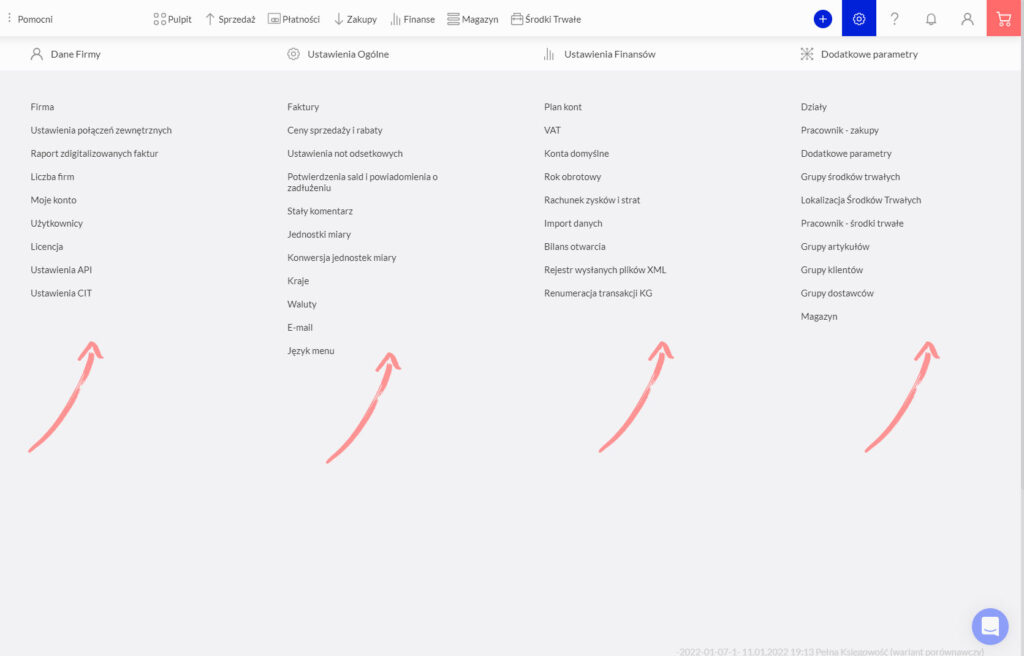Open the Finanse menu
Viewport: 1024px width, 656px height.
click(x=412, y=19)
